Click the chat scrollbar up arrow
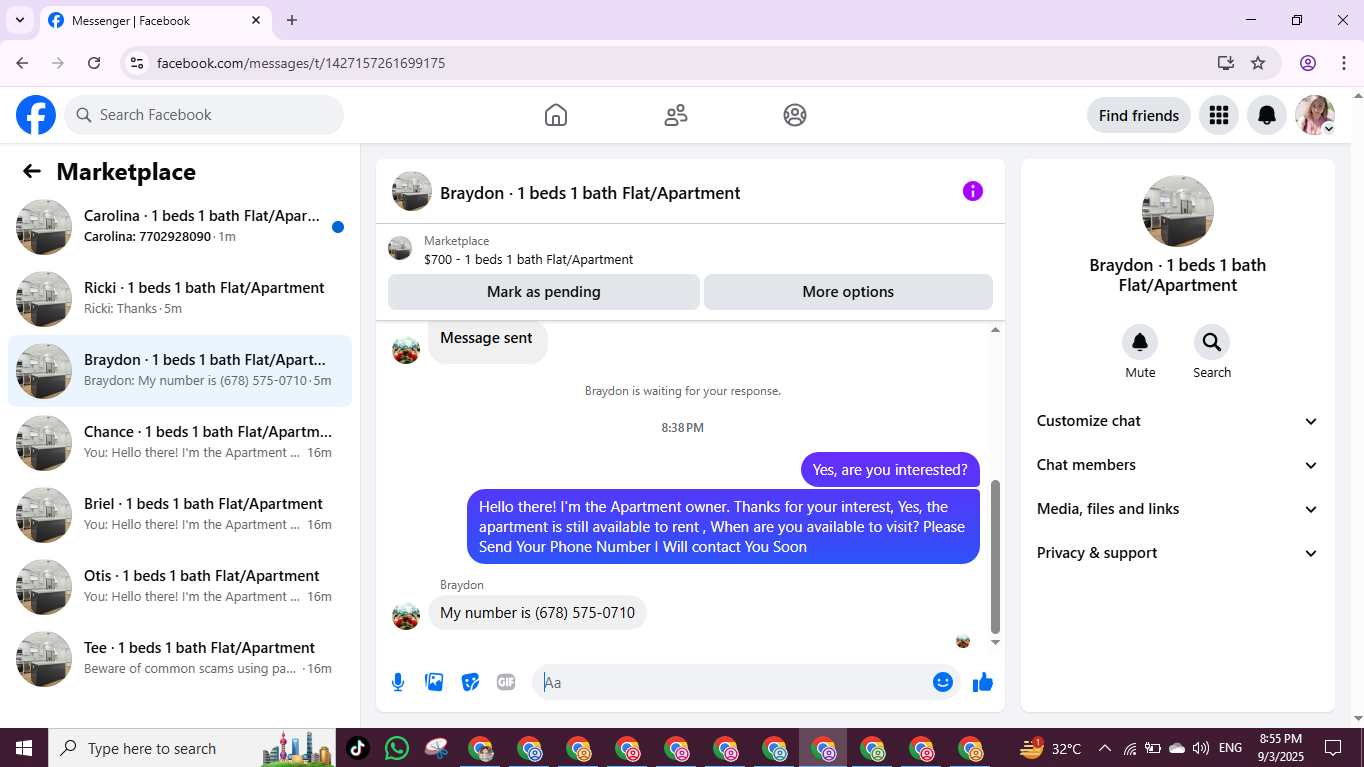Viewport: 1364px width, 767px height. pyautogui.click(x=995, y=330)
